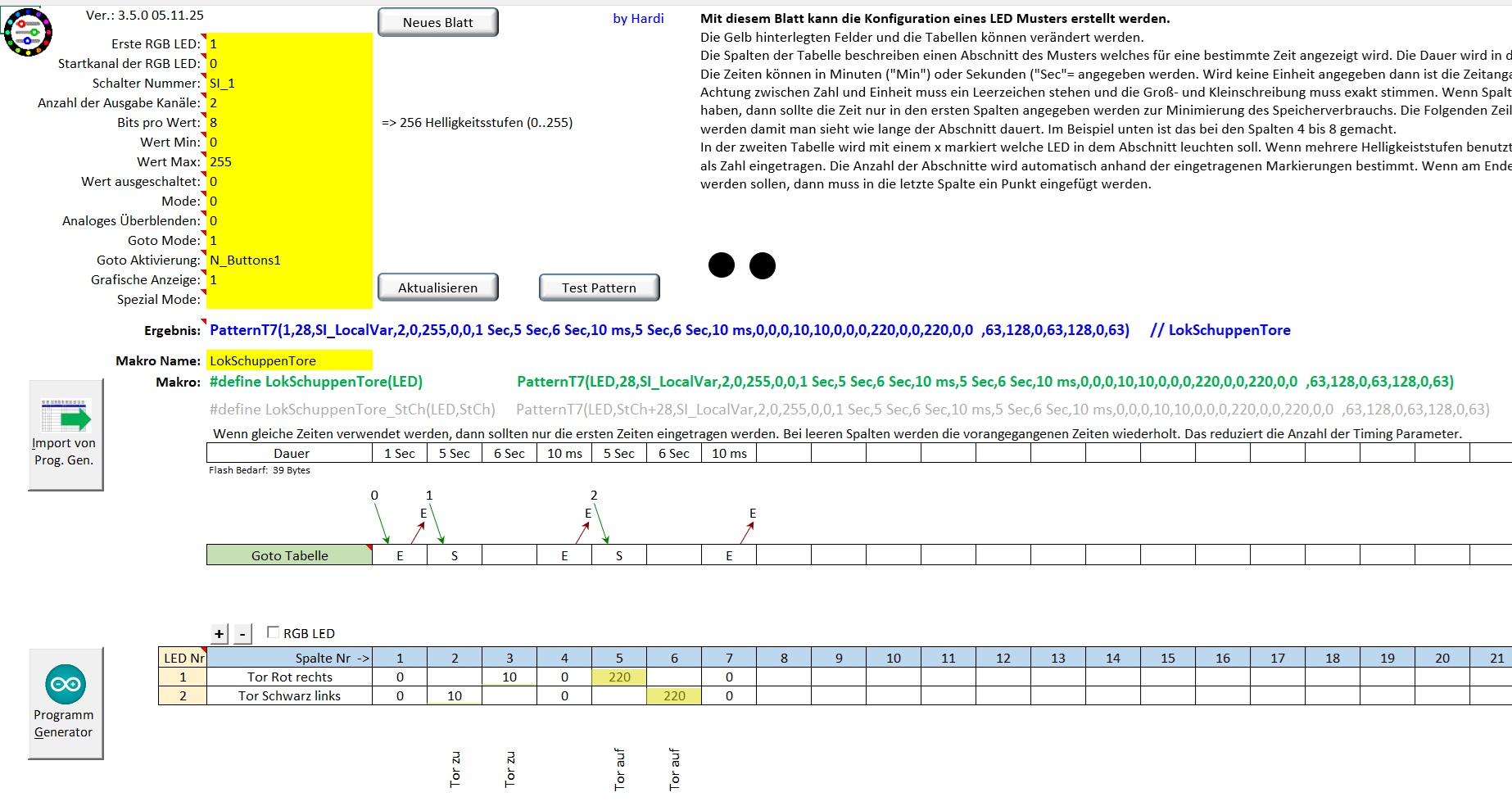Click the green Goto Tabelle header cell
This screenshot has height=806, width=1512.
click(289, 555)
